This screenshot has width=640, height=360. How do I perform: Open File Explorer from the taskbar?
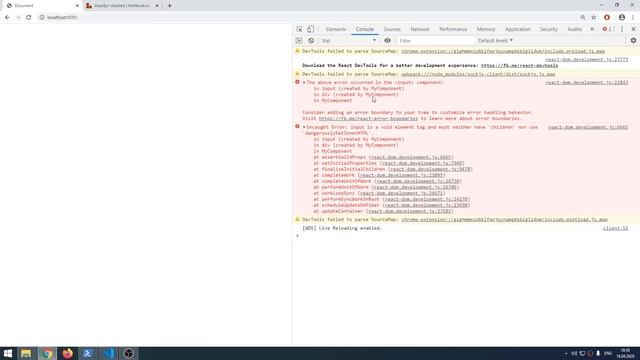click(26, 353)
